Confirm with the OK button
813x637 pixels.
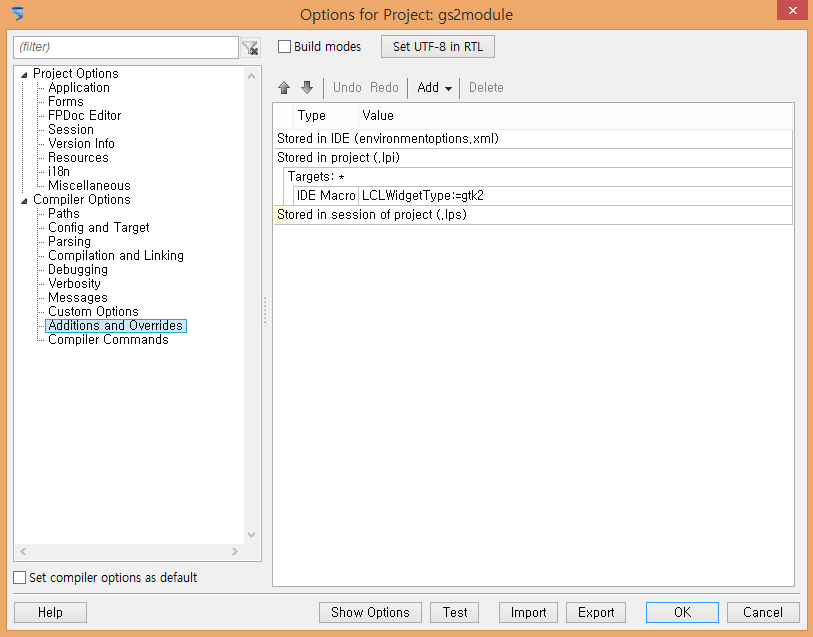pyautogui.click(x=682, y=613)
